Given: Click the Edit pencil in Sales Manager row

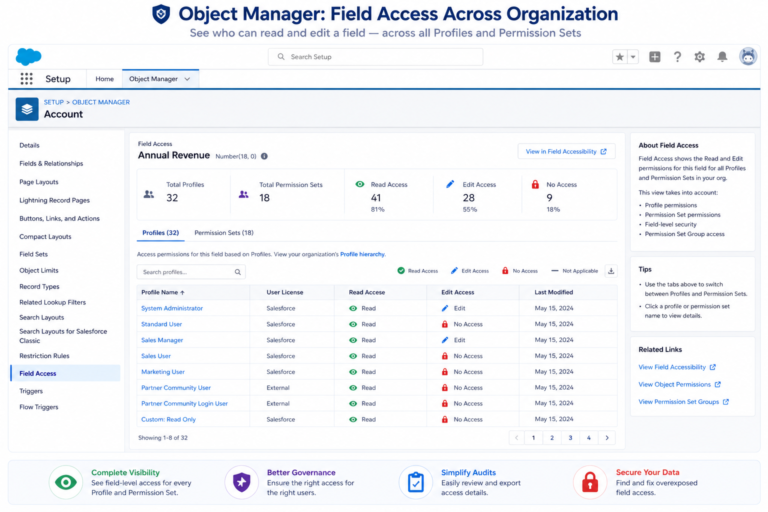Looking at the screenshot, I should coord(445,340).
